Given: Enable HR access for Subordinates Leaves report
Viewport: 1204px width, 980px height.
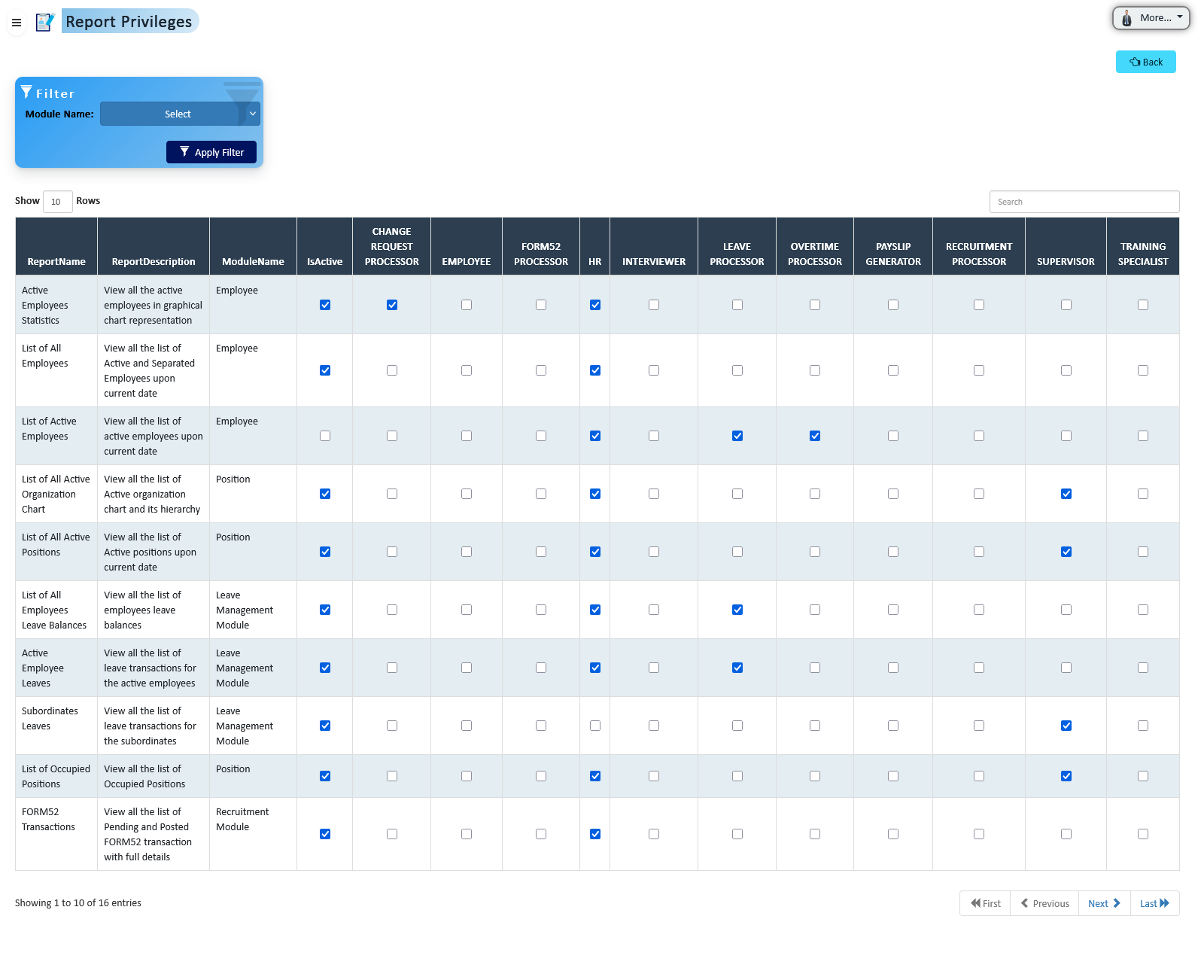Looking at the screenshot, I should pos(595,726).
